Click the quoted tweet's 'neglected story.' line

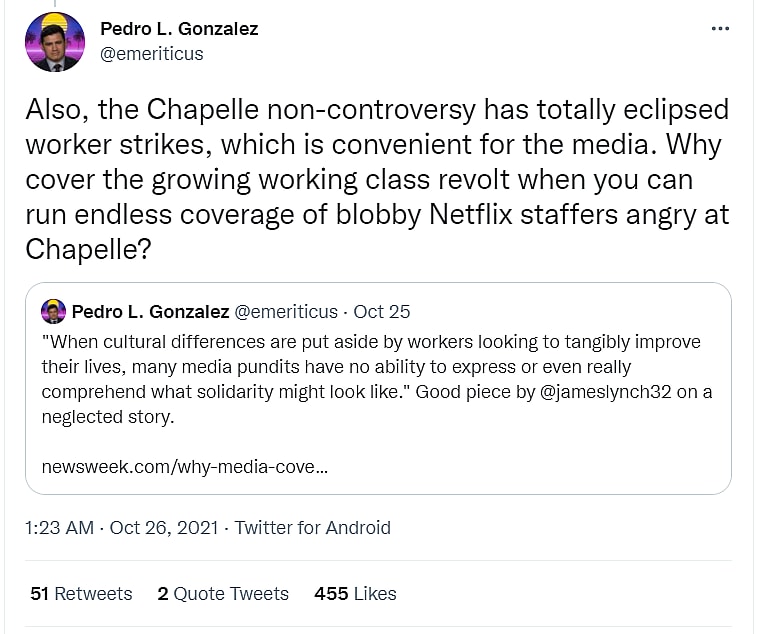click(x=108, y=416)
